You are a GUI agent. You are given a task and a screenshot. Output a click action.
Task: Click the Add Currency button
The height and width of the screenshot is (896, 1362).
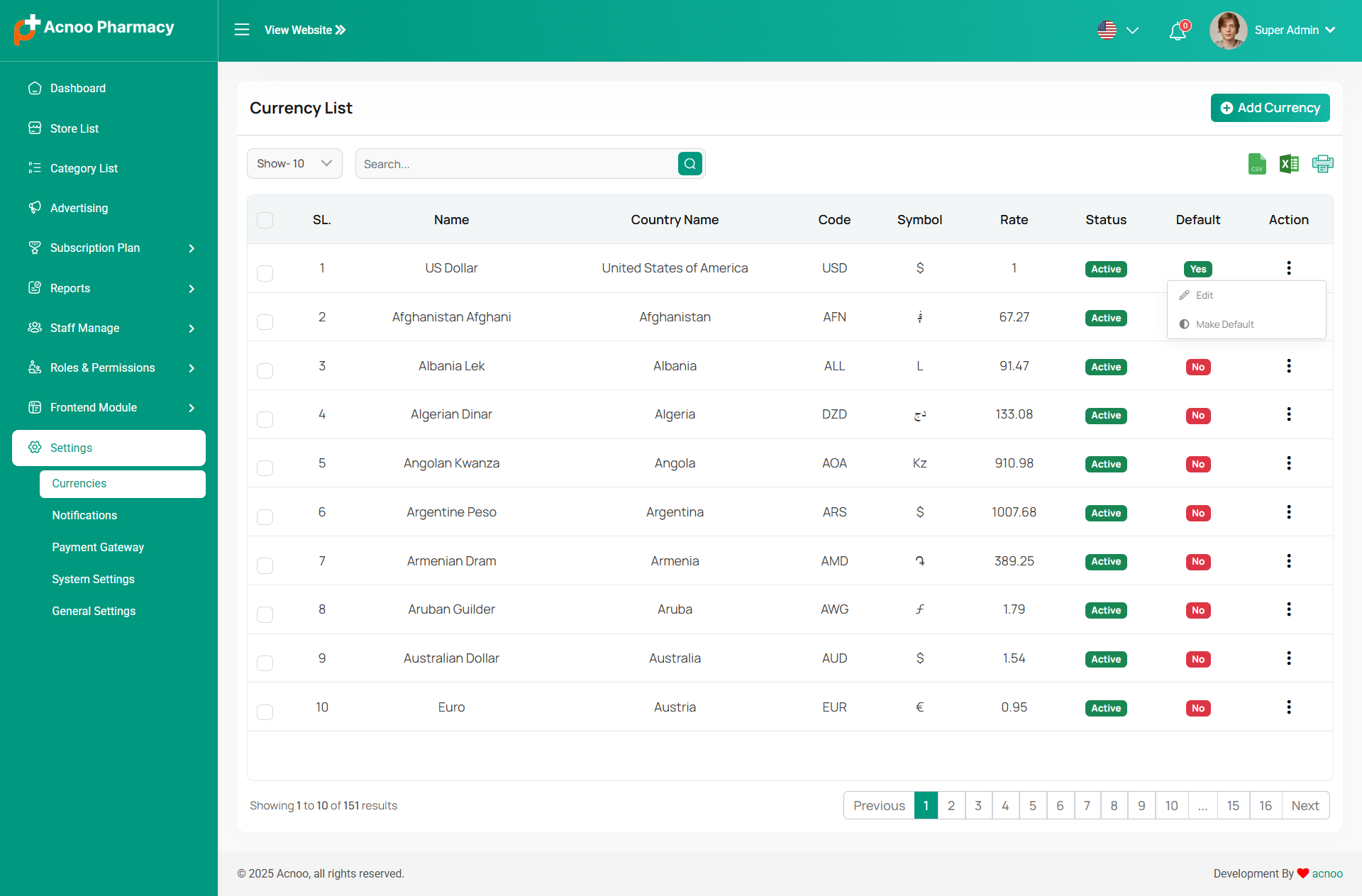click(1270, 108)
